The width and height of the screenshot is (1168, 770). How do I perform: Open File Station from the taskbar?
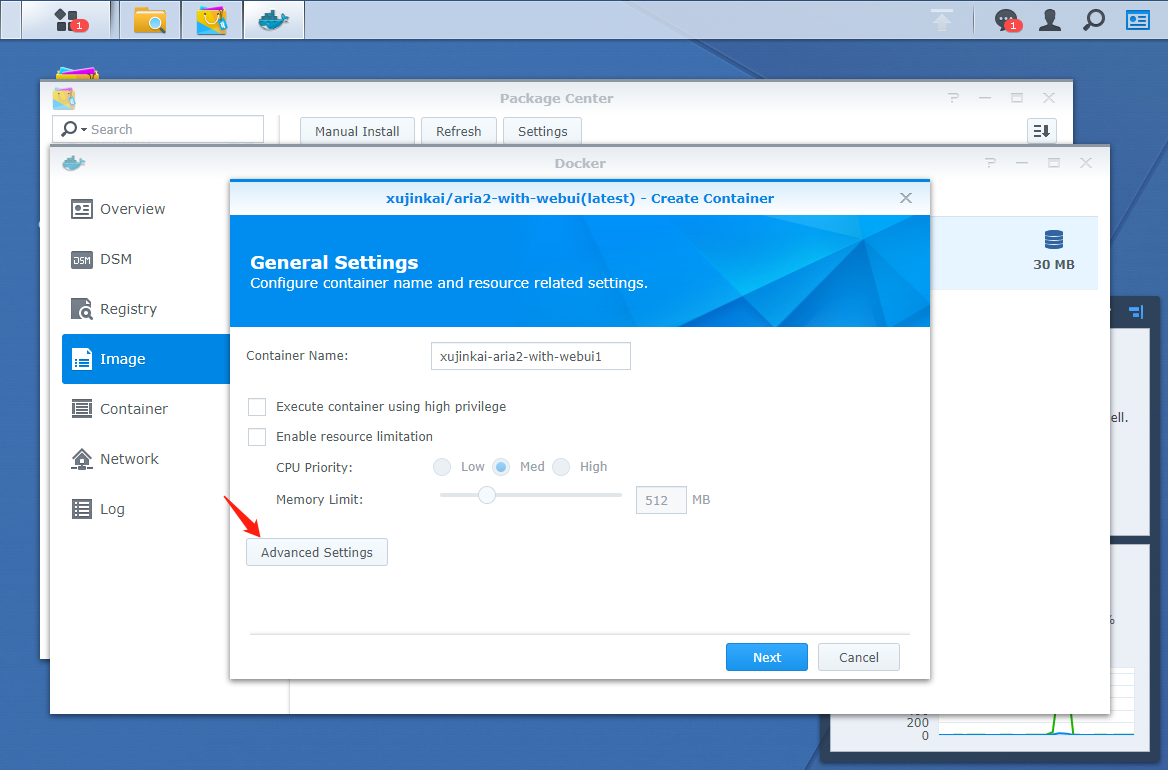(150, 20)
